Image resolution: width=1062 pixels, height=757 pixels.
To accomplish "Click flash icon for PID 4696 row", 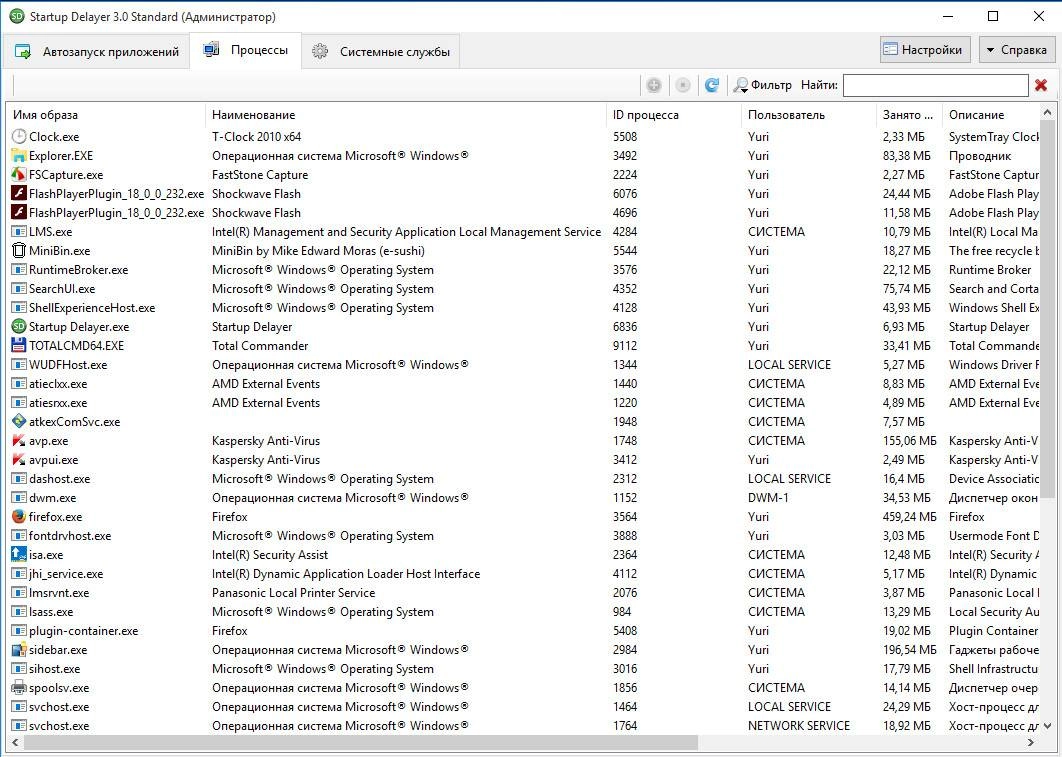I will pyautogui.click(x=19, y=213).
